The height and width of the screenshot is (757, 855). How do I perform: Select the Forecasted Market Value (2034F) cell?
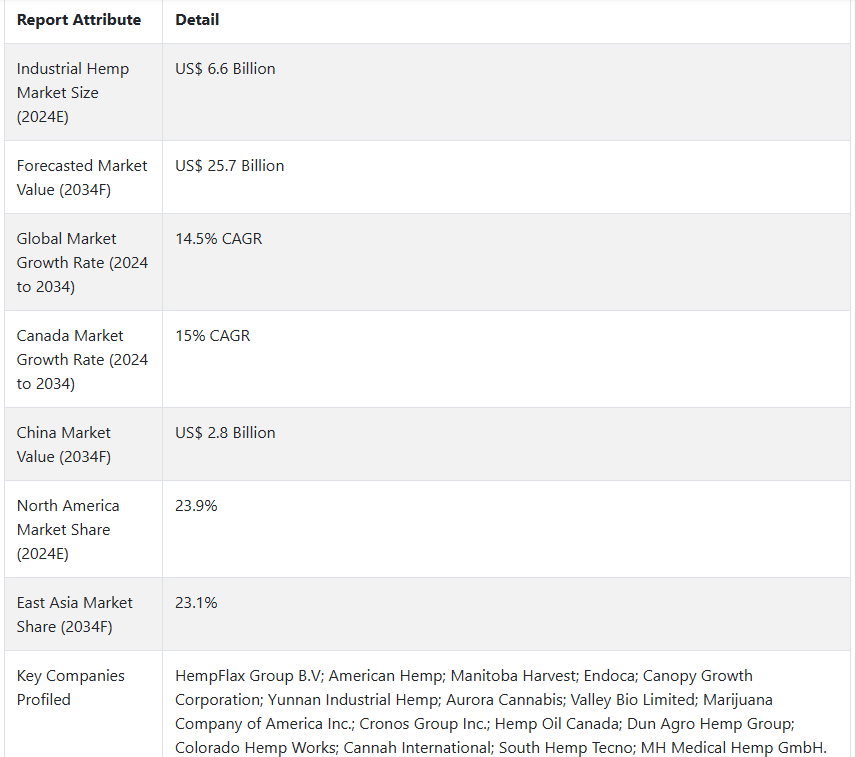(x=82, y=177)
